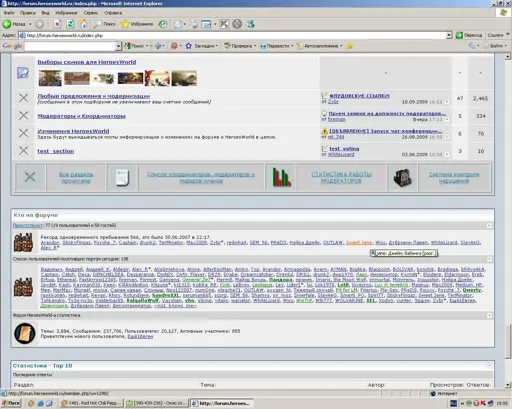This screenshot has height=409, width=512.
Task: Open the 'Справка' menu
Action: click(113, 13)
